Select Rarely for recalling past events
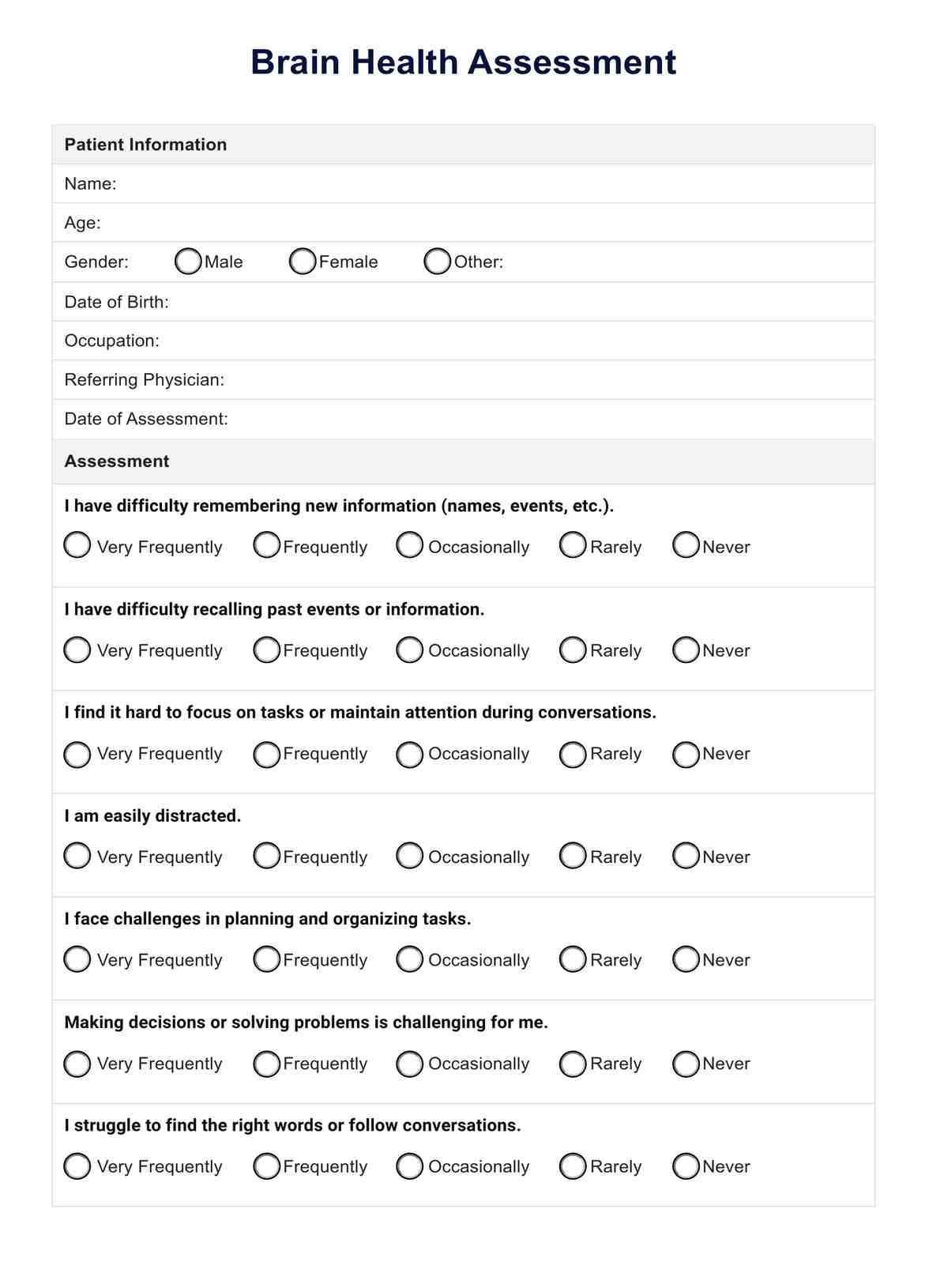This screenshot has width=929, height=1288. click(573, 650)
